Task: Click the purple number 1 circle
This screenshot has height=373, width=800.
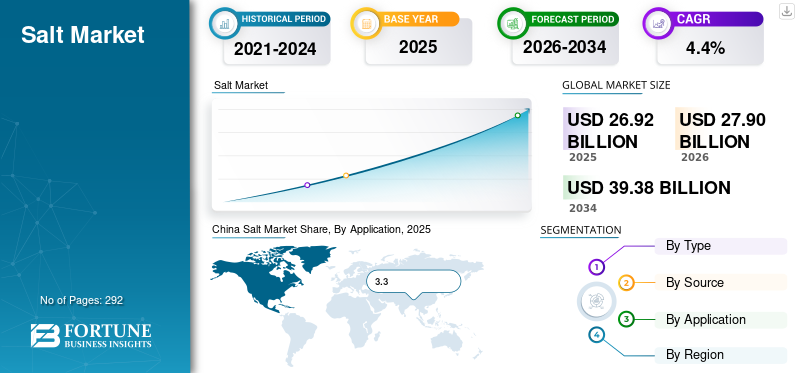Action: coord(596,266)
